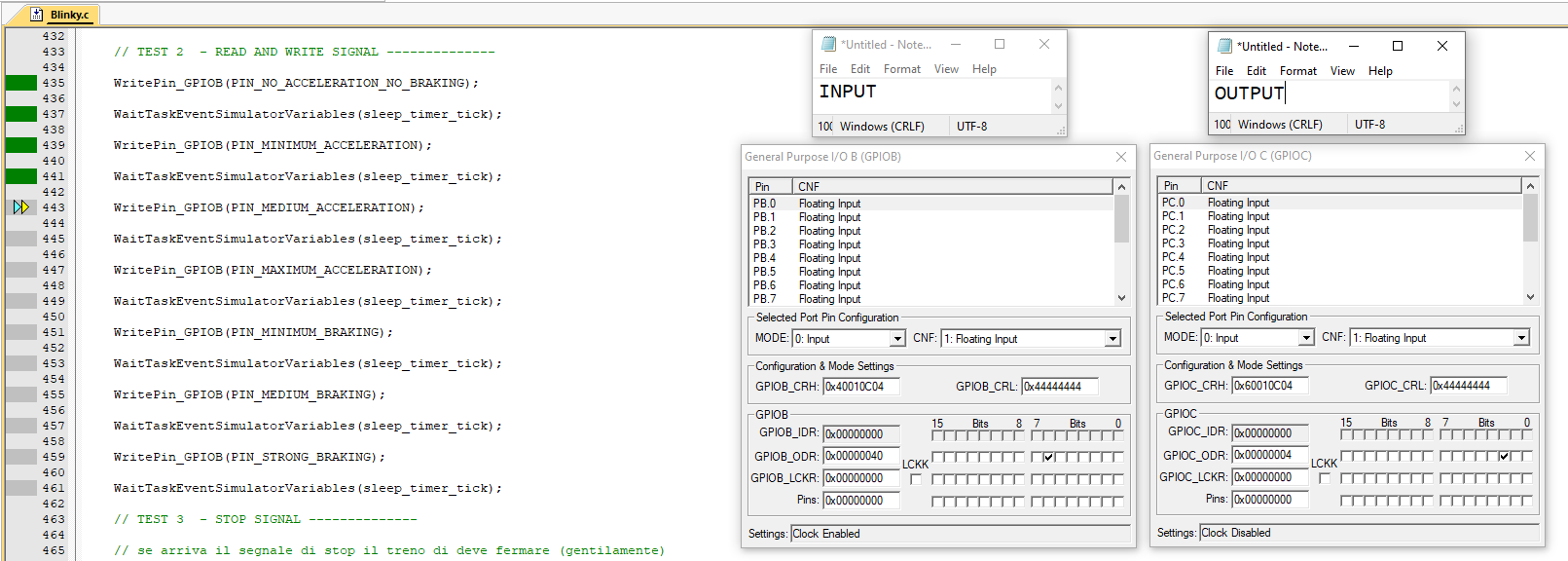The width and height of the screenshot is (1568, 561).
Task: Click the Notepad icon in the INPUT window
Action: [x=828, y=44]
